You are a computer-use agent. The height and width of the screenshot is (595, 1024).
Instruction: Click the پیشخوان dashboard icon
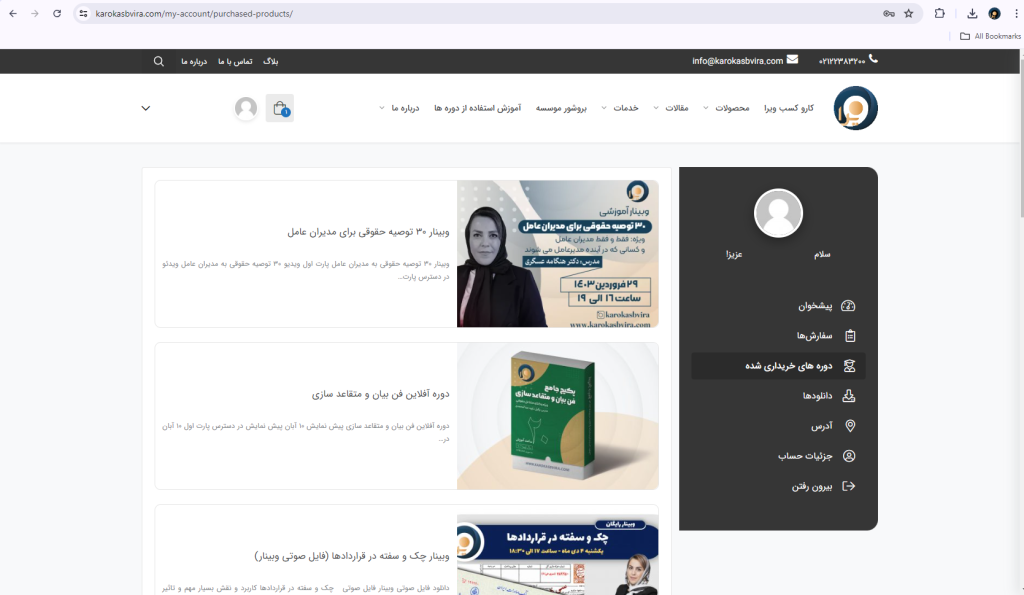click(848, 306)
